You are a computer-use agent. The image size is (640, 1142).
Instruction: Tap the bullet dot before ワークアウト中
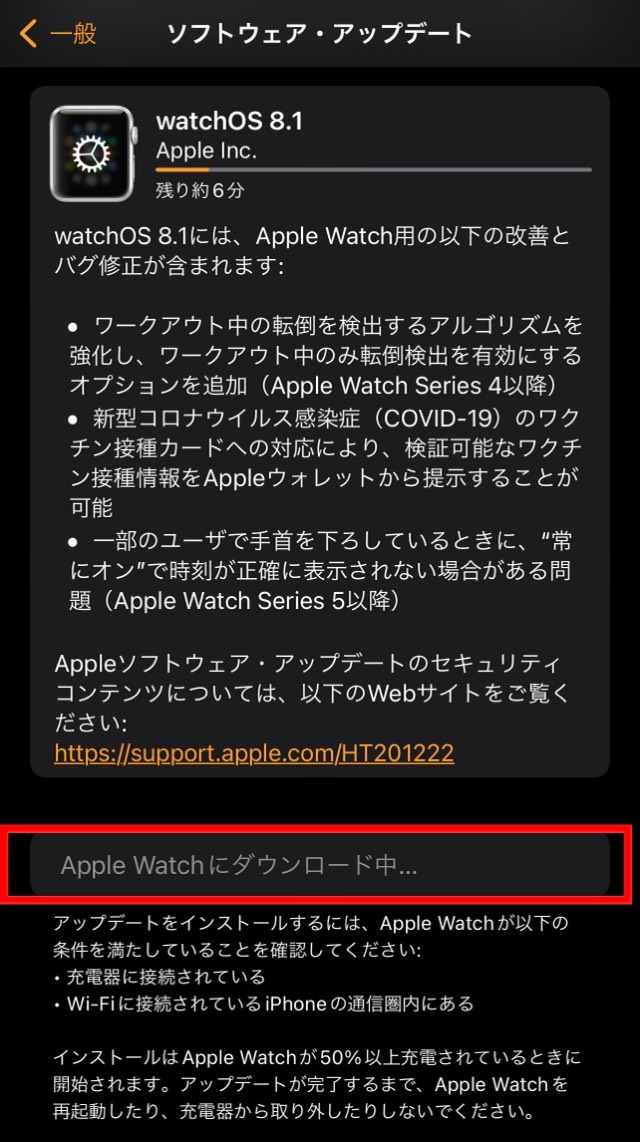point(73,327)
